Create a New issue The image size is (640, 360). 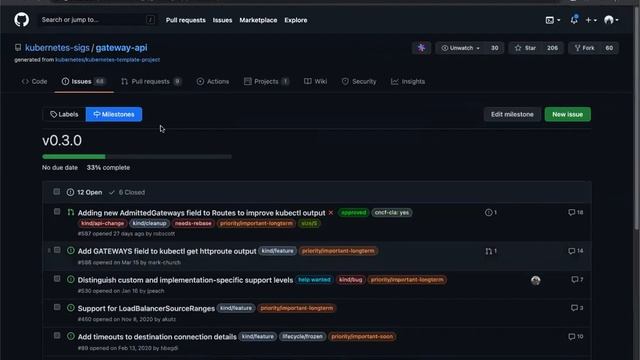[x=567, y=114]
